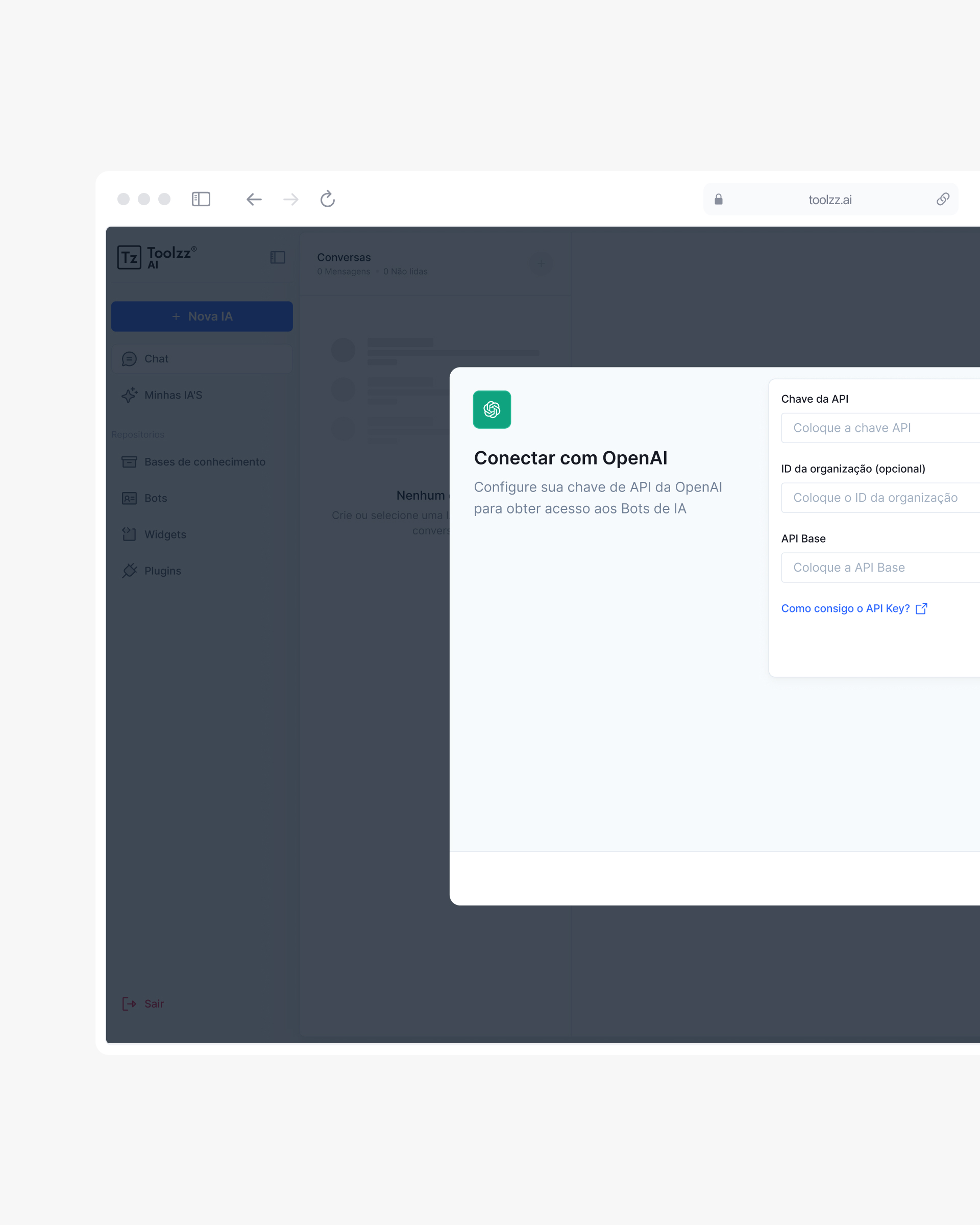
Task: Click the lock icon in address bar
Action: click(x=718, y=200)
